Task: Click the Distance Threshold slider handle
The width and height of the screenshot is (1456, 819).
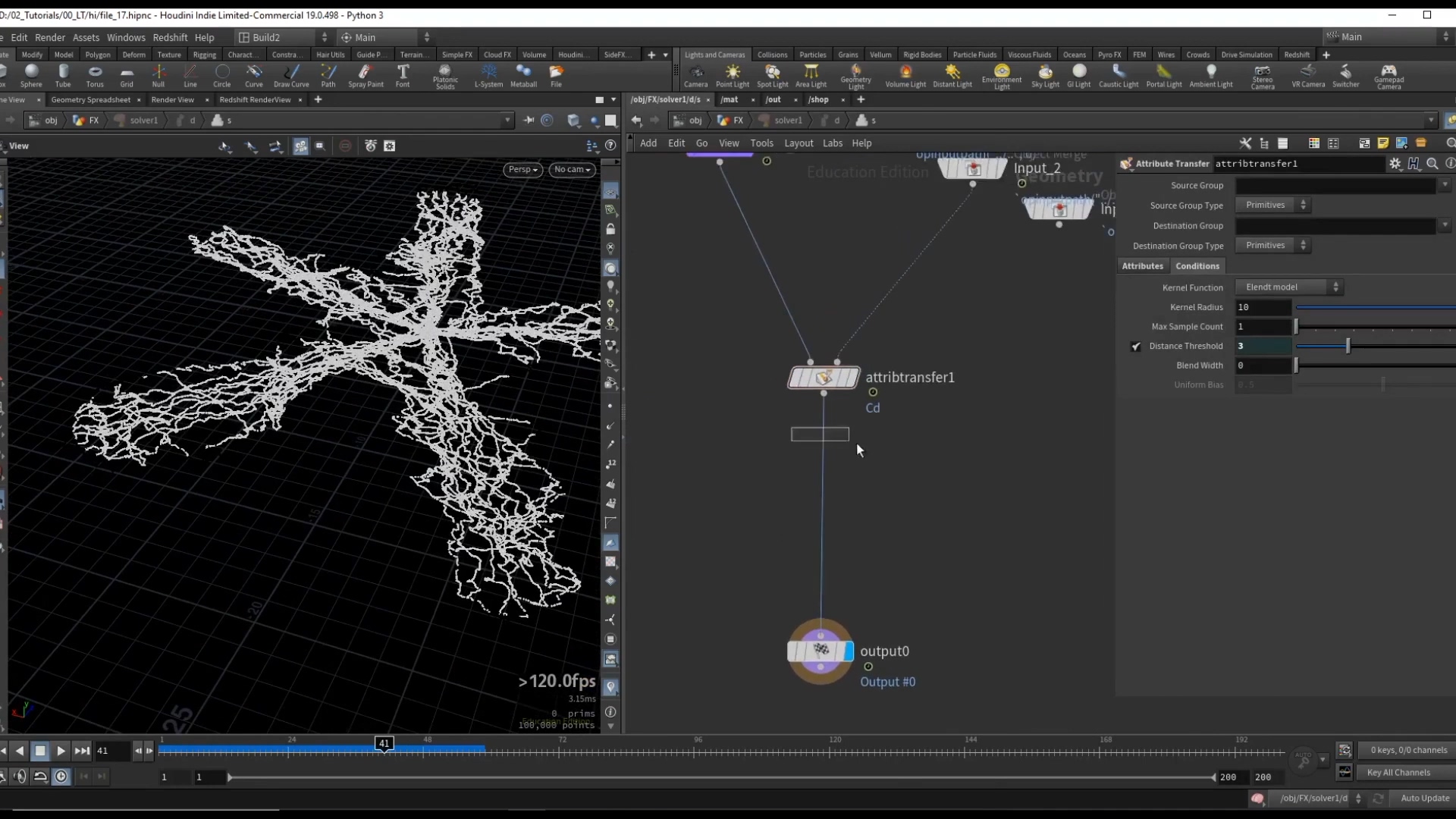Action: [x=1348, y=346]
